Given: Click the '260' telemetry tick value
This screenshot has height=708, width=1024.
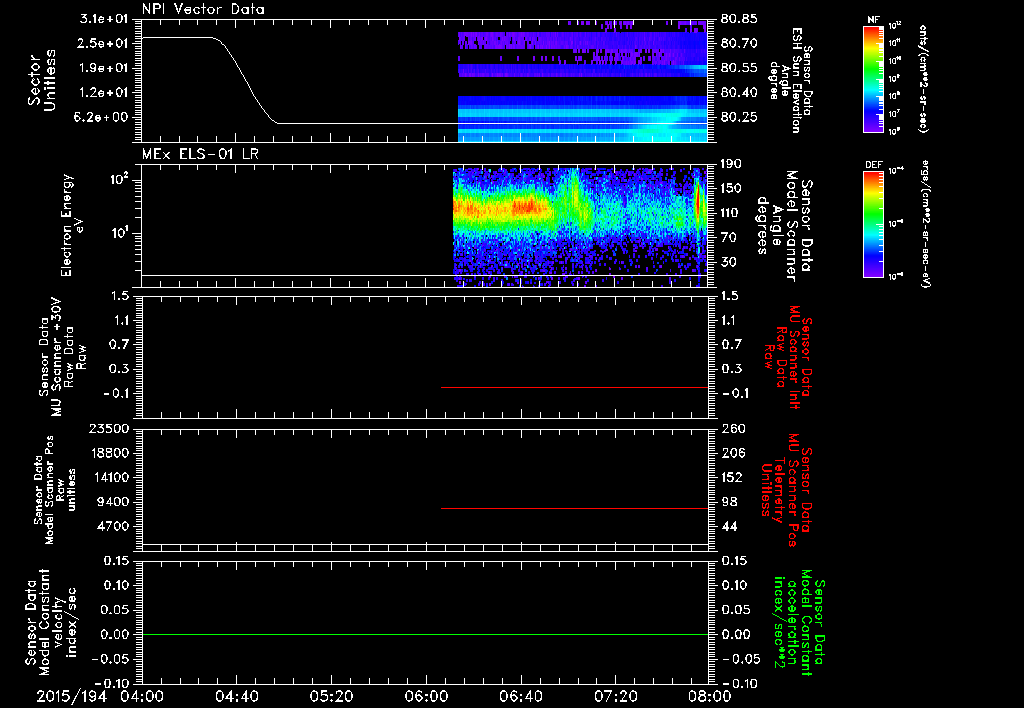Looking at the screenshot, I should click(733, 428).
